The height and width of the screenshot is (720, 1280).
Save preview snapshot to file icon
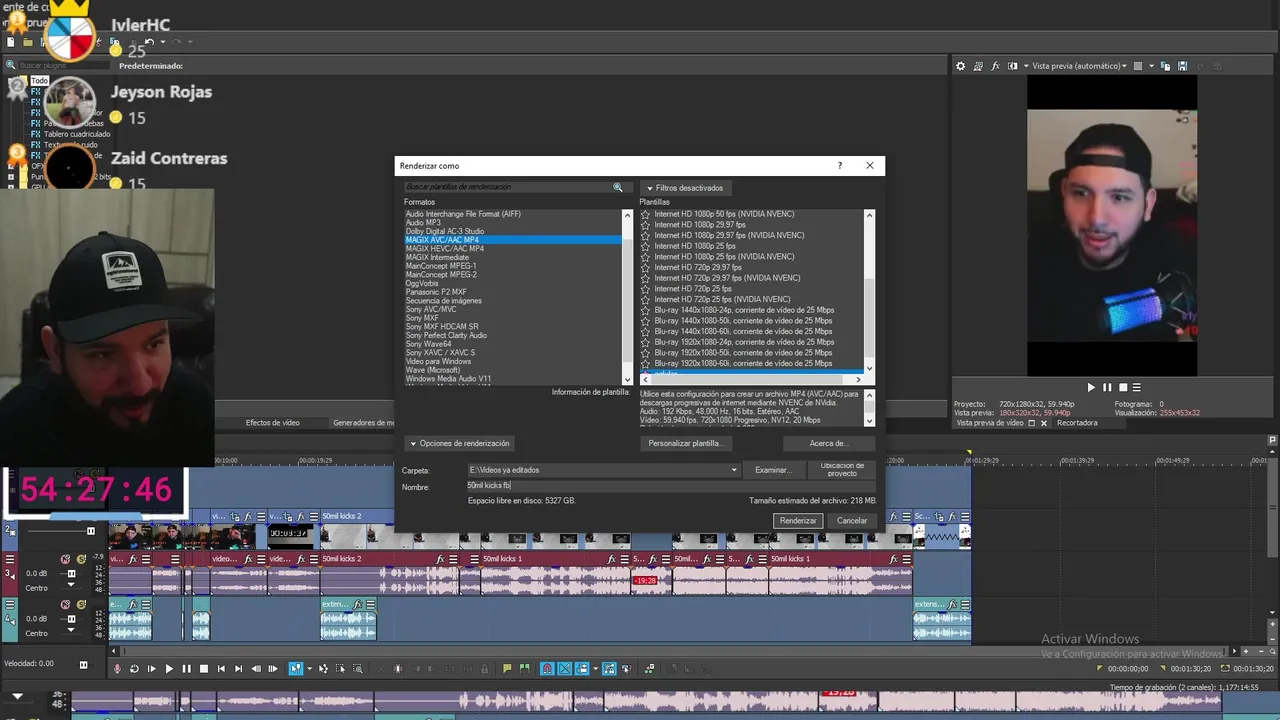pos(1182,66)
